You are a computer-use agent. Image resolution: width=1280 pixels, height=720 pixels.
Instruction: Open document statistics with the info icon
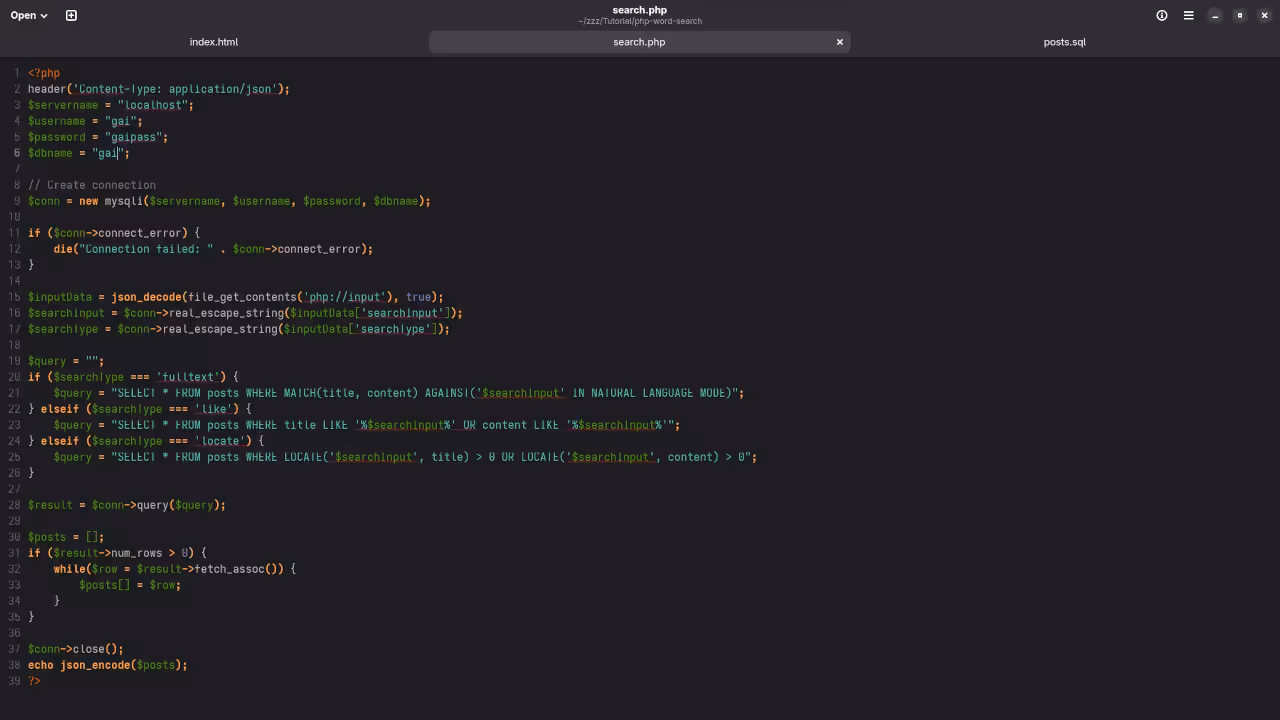tap(1160, 15)
